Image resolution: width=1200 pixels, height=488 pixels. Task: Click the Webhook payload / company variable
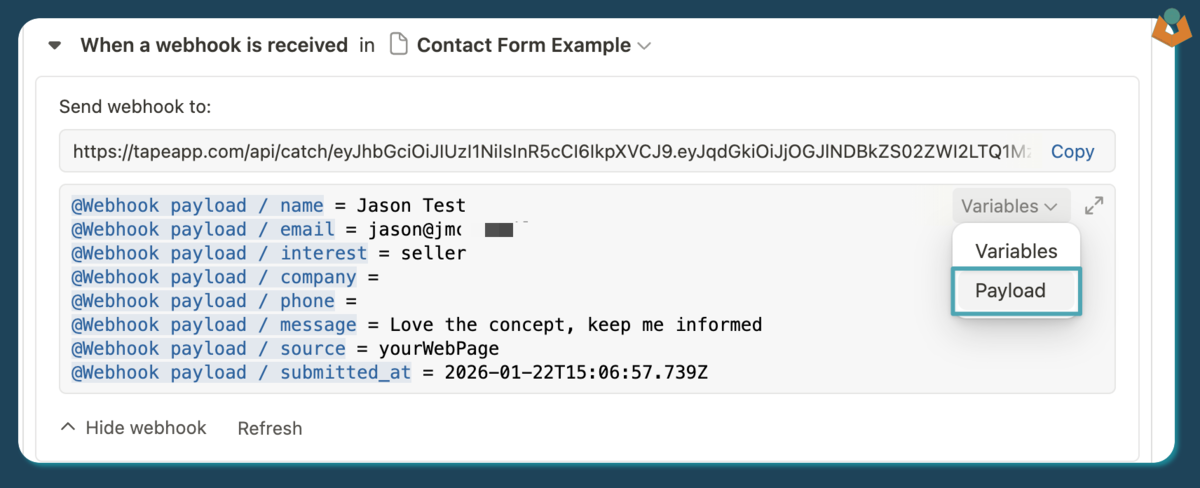213,278
